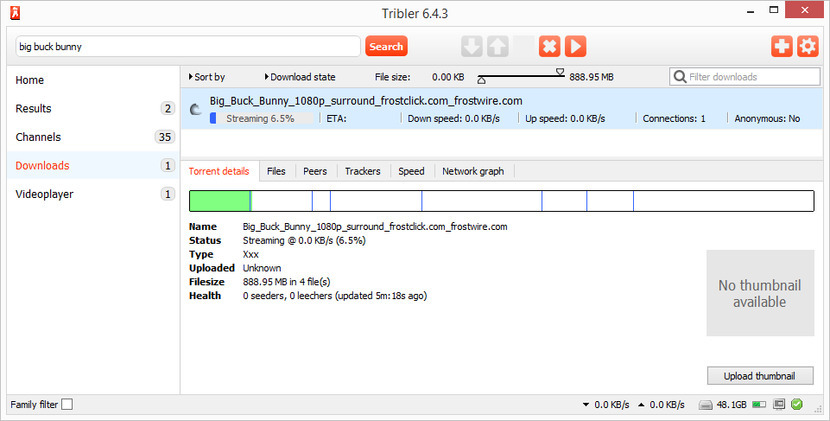Click the maximum file size slider handle

point(560,73)
